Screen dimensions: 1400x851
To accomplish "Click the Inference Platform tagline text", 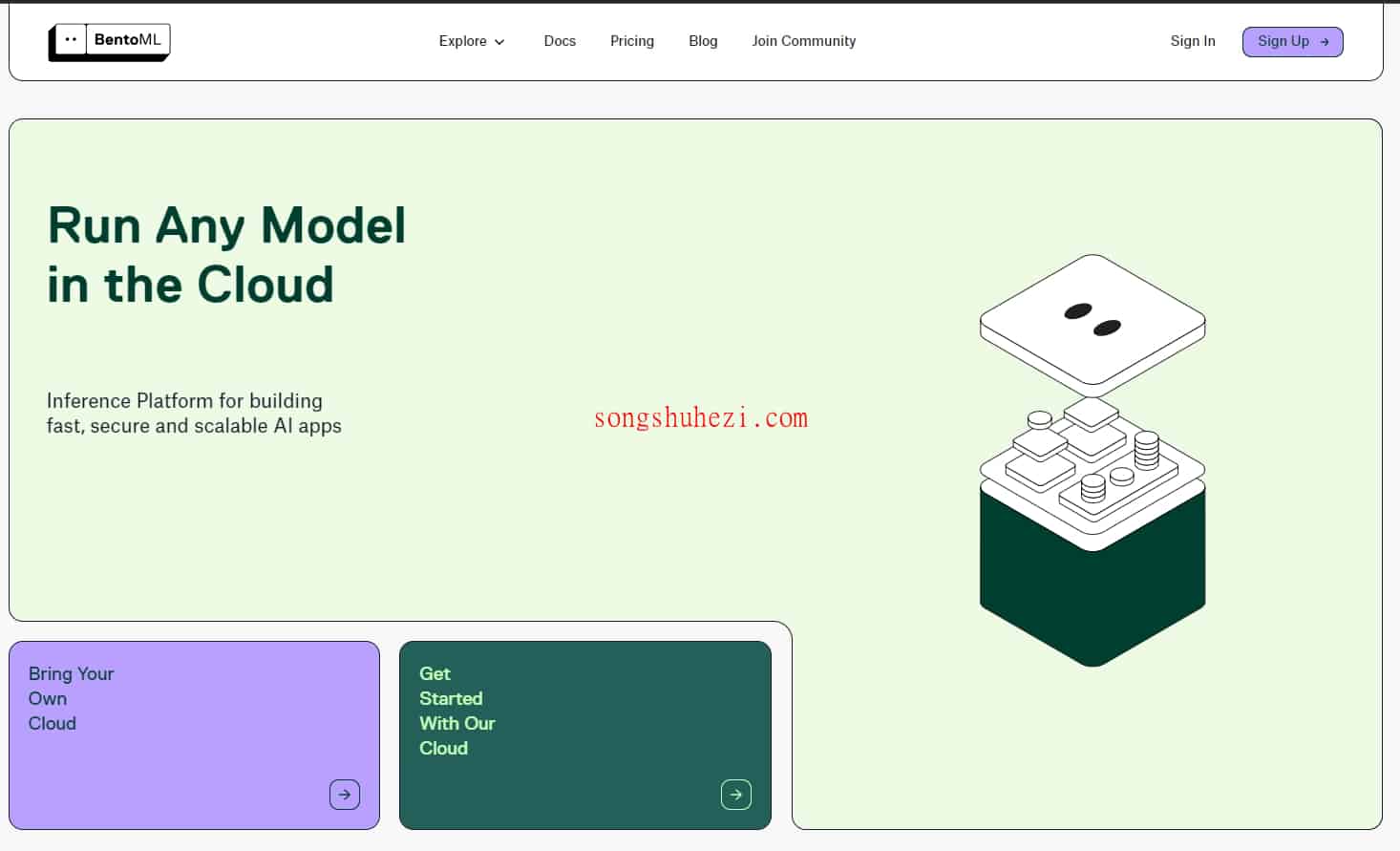I will pyautogui.click(x=194, y=414).
